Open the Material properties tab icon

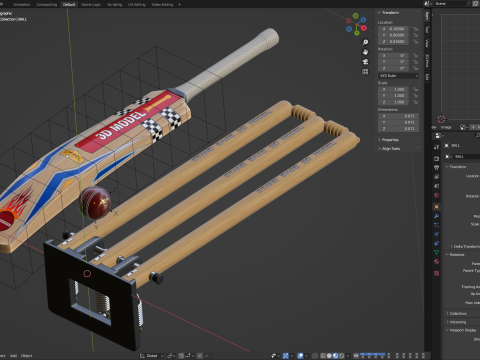point(436,262)
